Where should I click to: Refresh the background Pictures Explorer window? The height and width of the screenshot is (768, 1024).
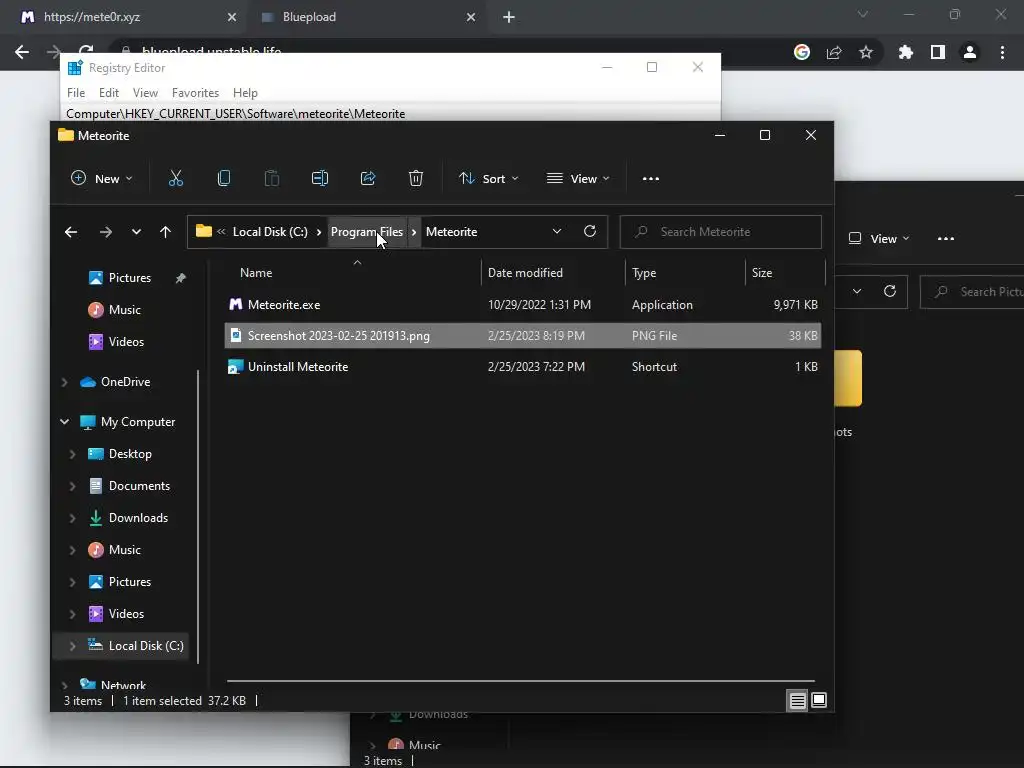(x=889, y=291)
